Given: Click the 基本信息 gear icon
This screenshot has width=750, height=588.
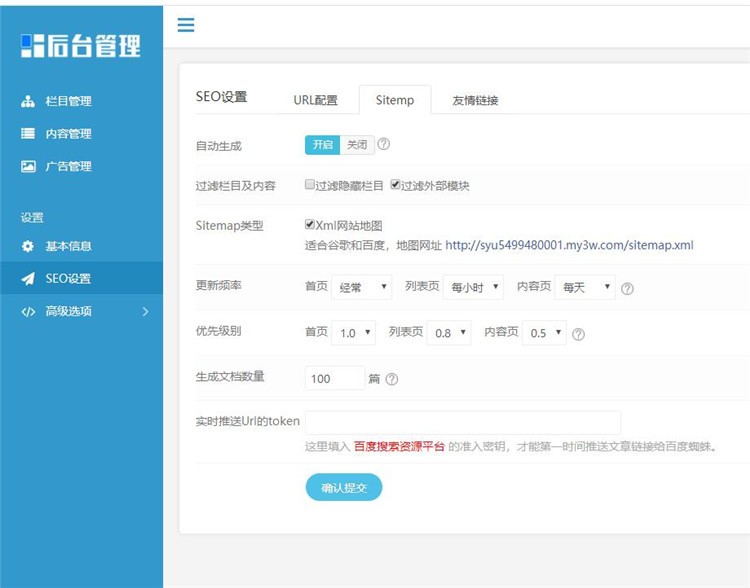Looking at the screenshot, I should 28,246.
